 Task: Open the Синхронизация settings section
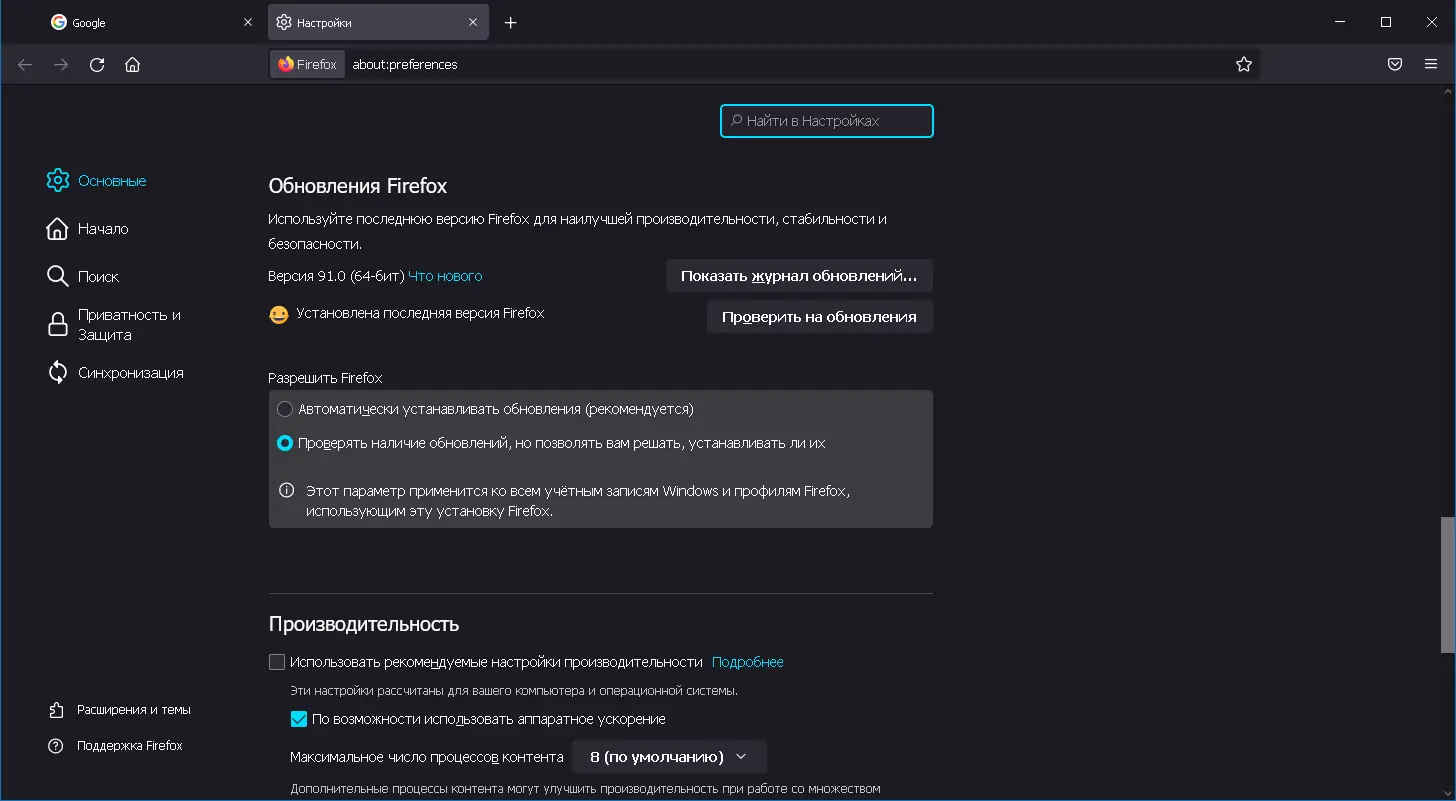tap(131, 372)
